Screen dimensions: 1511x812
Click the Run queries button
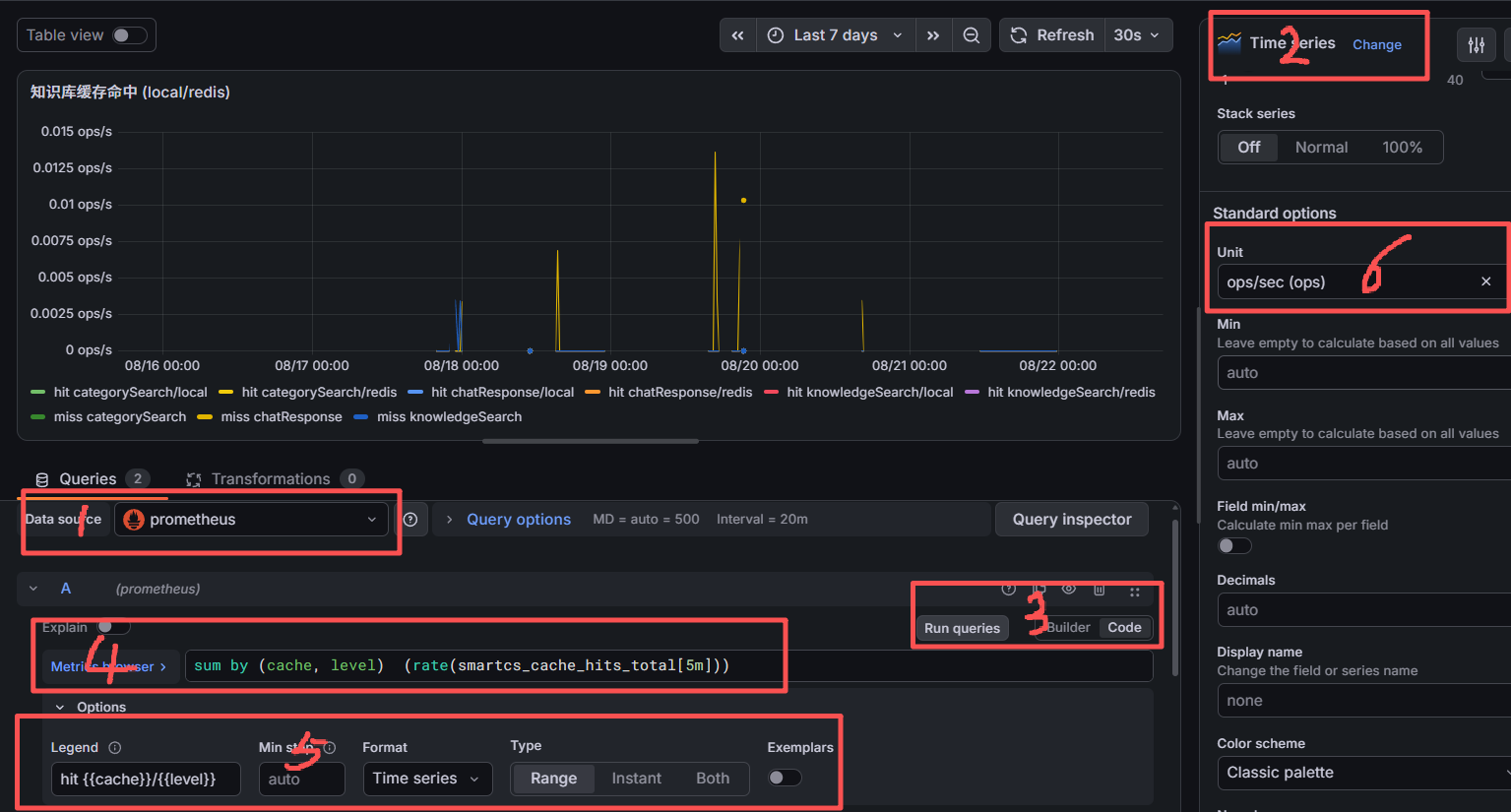pos(962,628)
